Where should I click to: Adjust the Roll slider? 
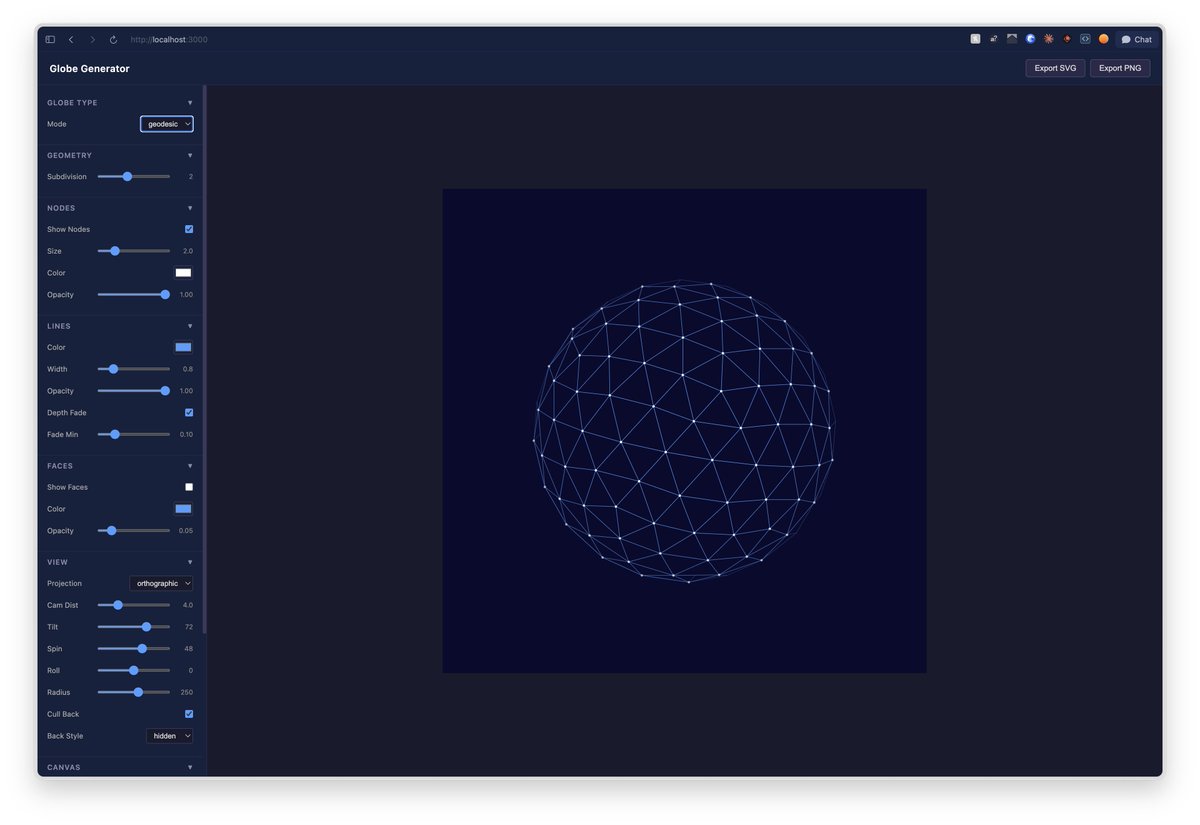(x=133, y=670)
